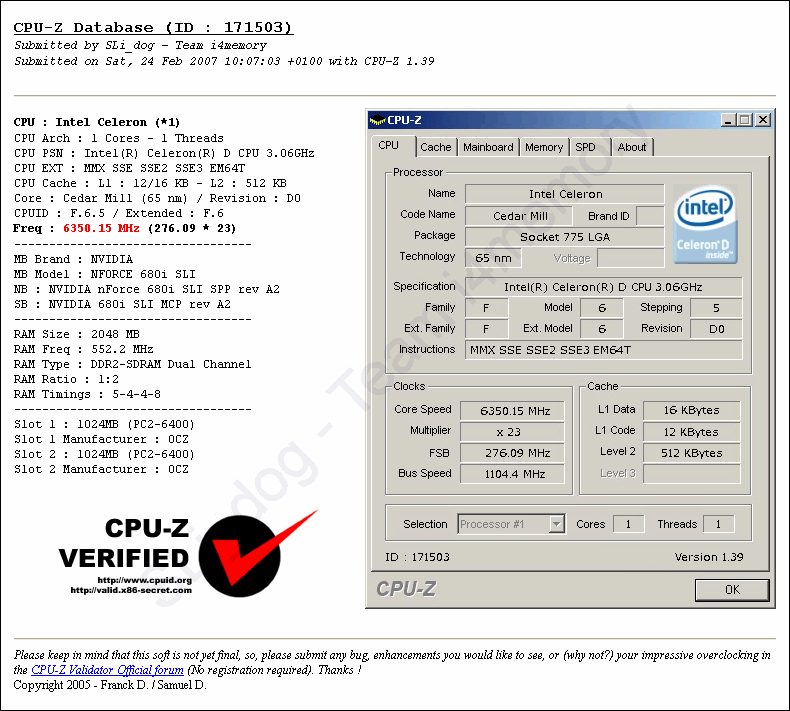
Task: Click the text 'RAM Freq : 552.2 MHz'
Action: [84, 349]
